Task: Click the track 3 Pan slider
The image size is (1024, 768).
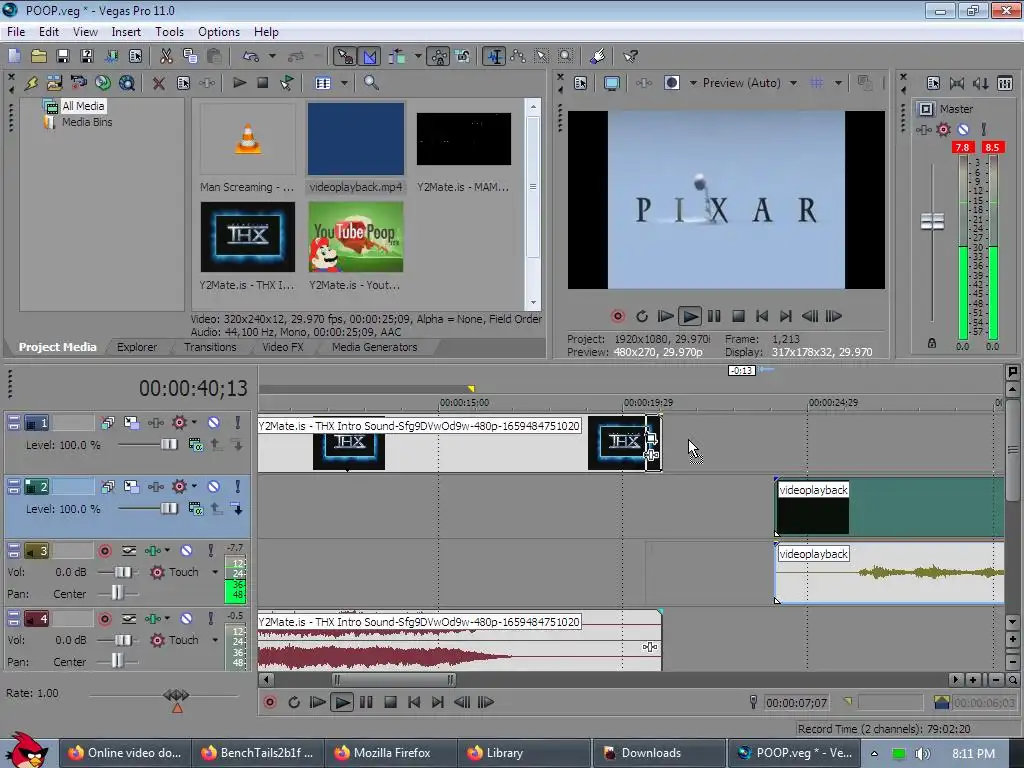Action: pos(117,594)
